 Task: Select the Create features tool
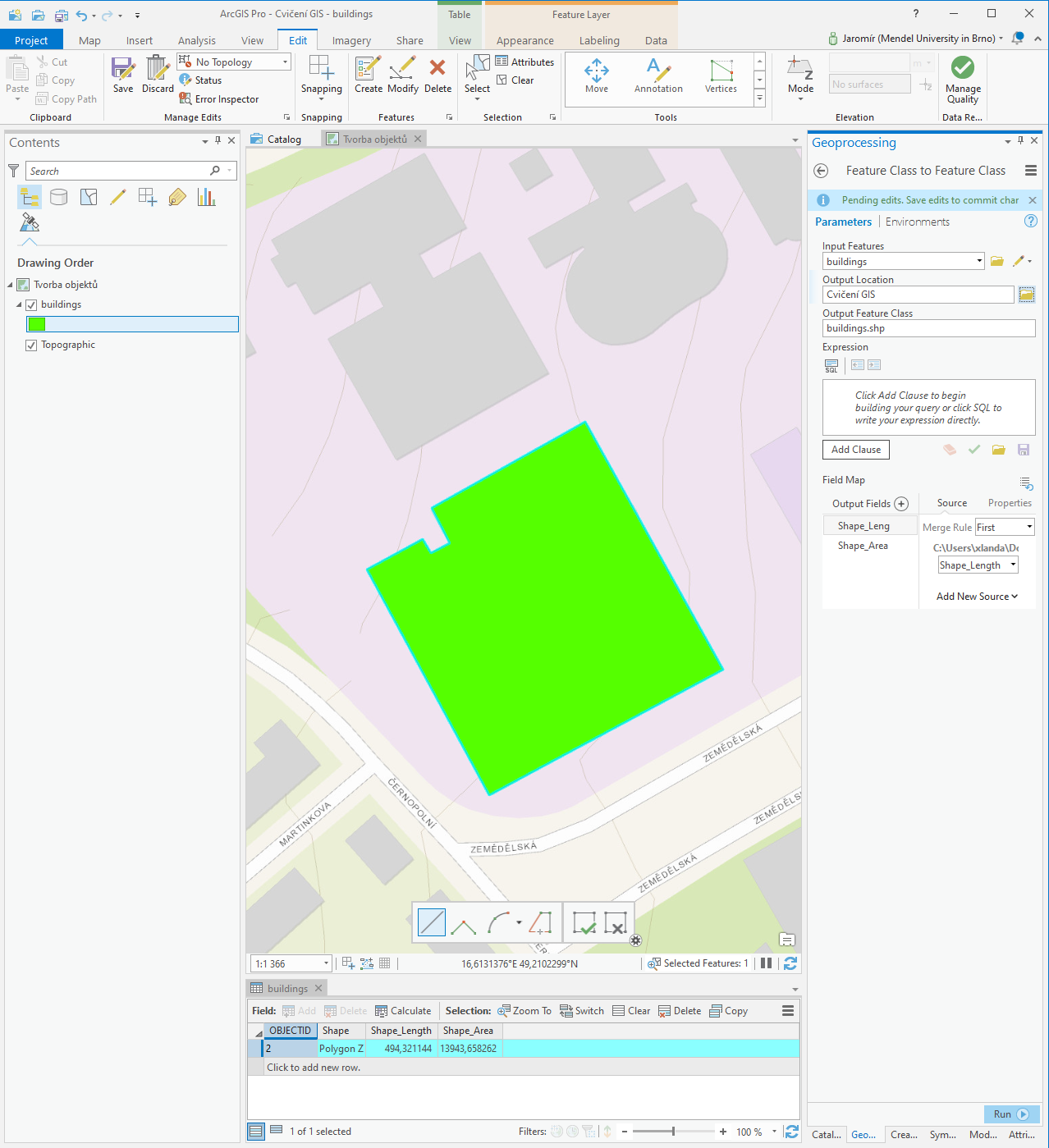point(368,74)
